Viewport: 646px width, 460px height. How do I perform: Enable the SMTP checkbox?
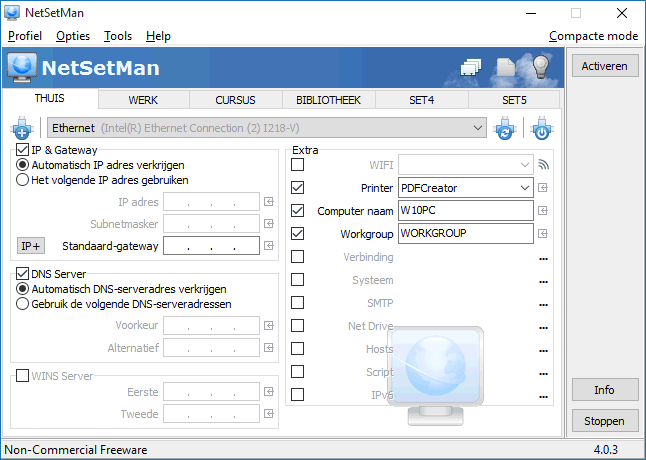[297, 303]
